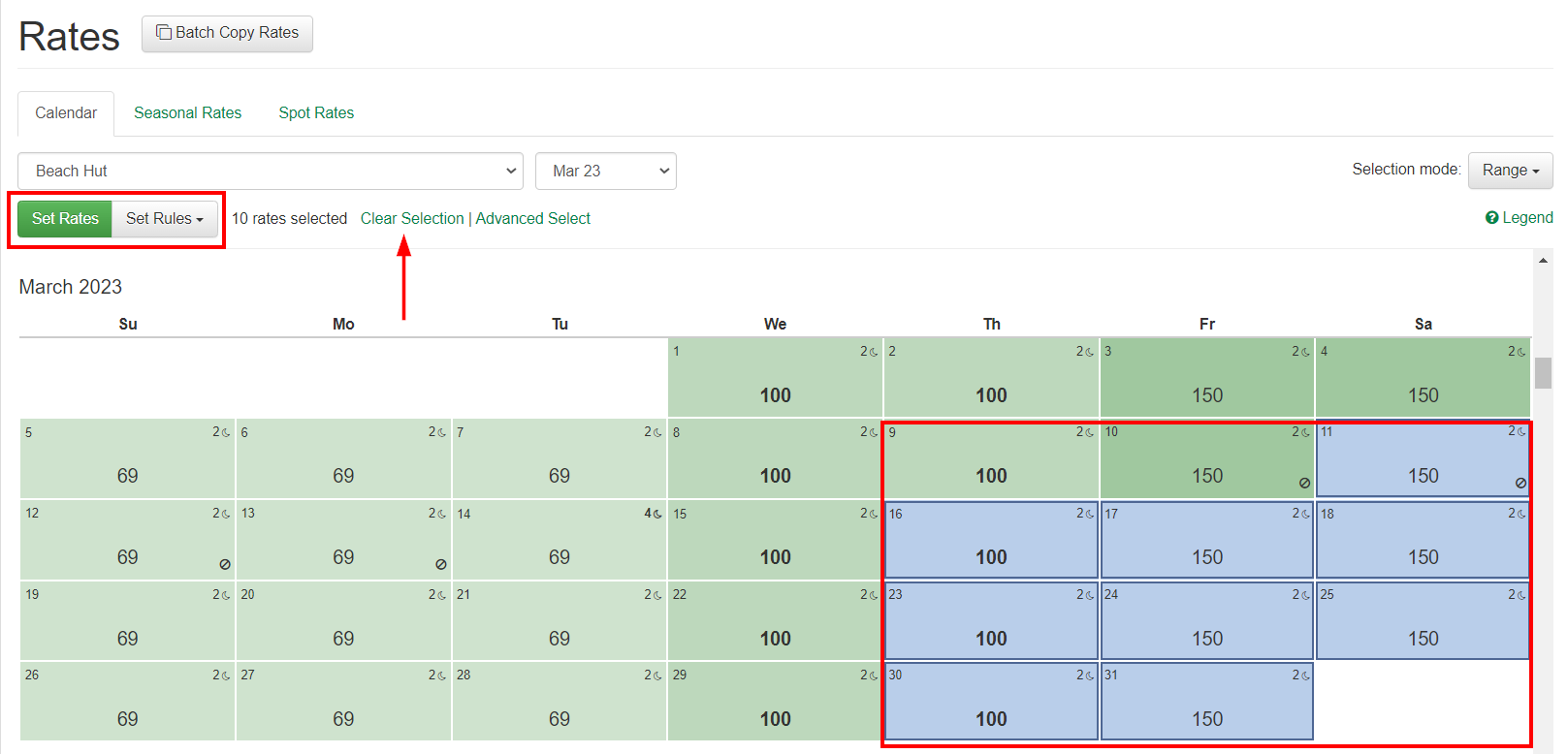Click the moon min-nights icon on March 14
Image resolution: width=1568 pixels, height=754 pixels.
pyautogui.click(x=657, y=514)
